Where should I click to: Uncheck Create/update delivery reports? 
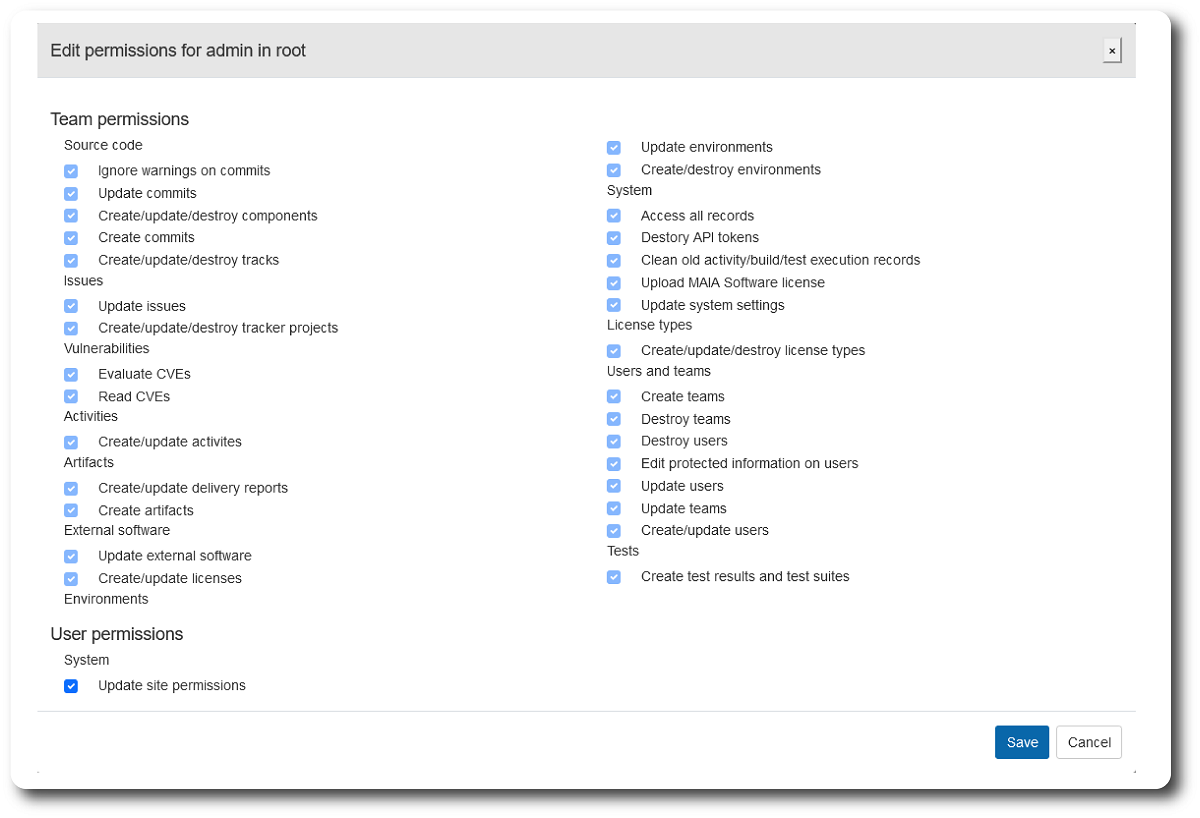click(71, 488)
